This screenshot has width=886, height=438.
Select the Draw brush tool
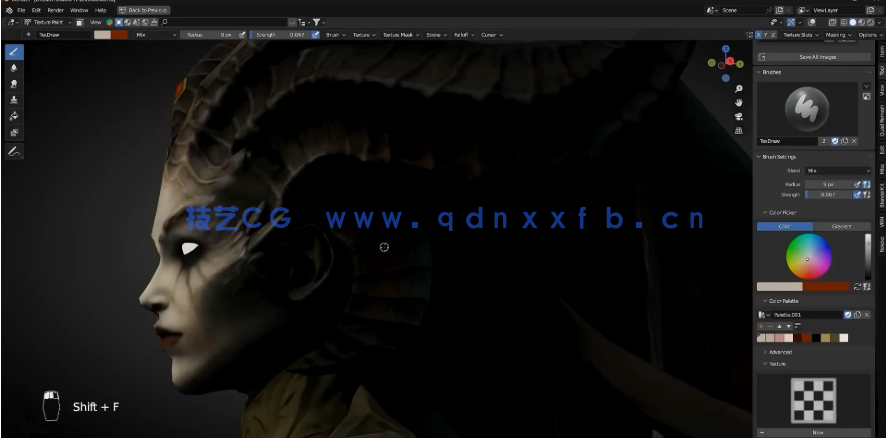[x=14, y=52]
